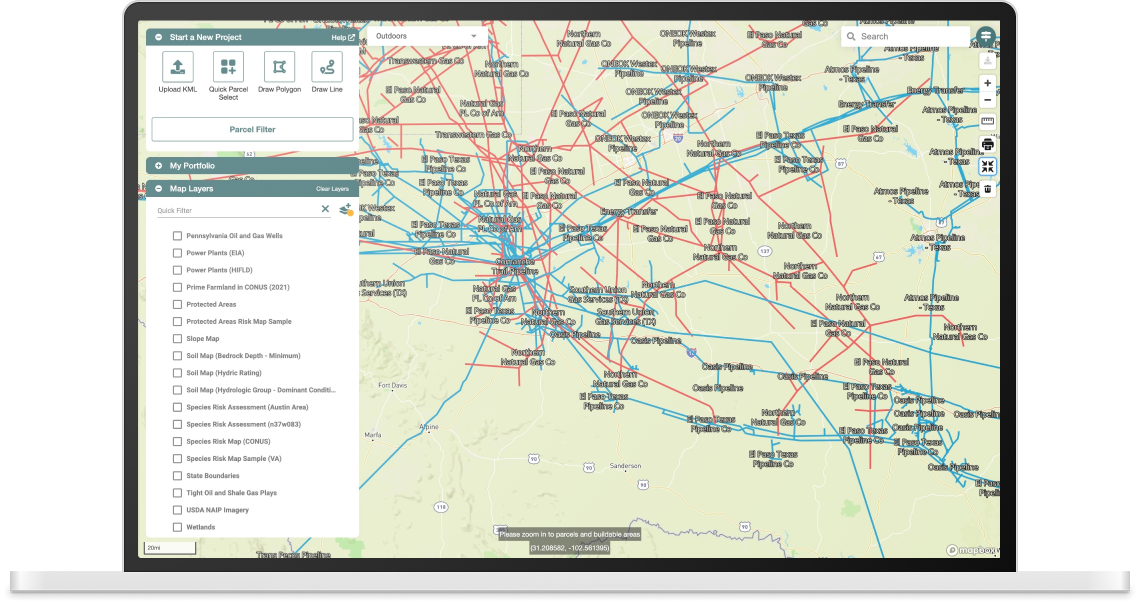Print the map using the printer icon
Viewport: 1139px width, 602px height.
click(x=987, y=145)
